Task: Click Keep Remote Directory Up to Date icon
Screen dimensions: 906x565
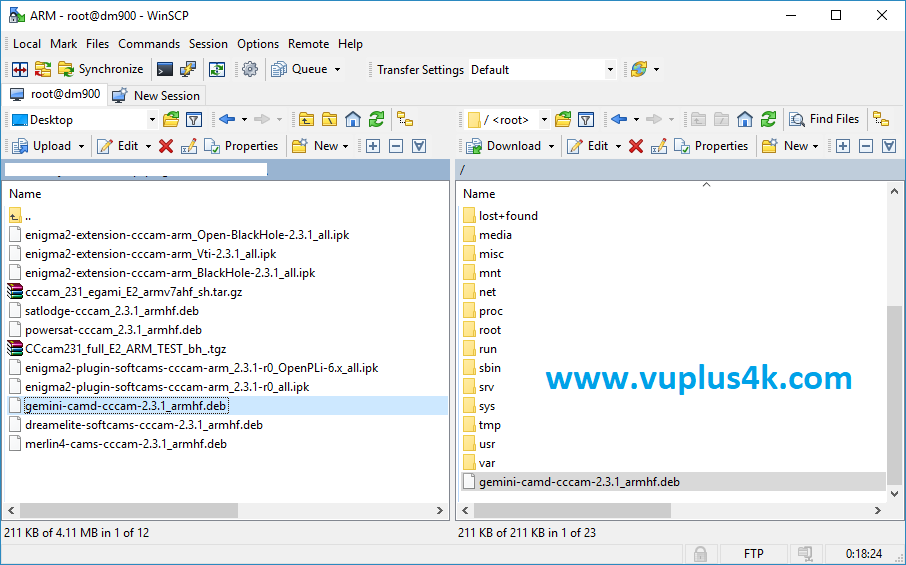Action: pos(217,69)
